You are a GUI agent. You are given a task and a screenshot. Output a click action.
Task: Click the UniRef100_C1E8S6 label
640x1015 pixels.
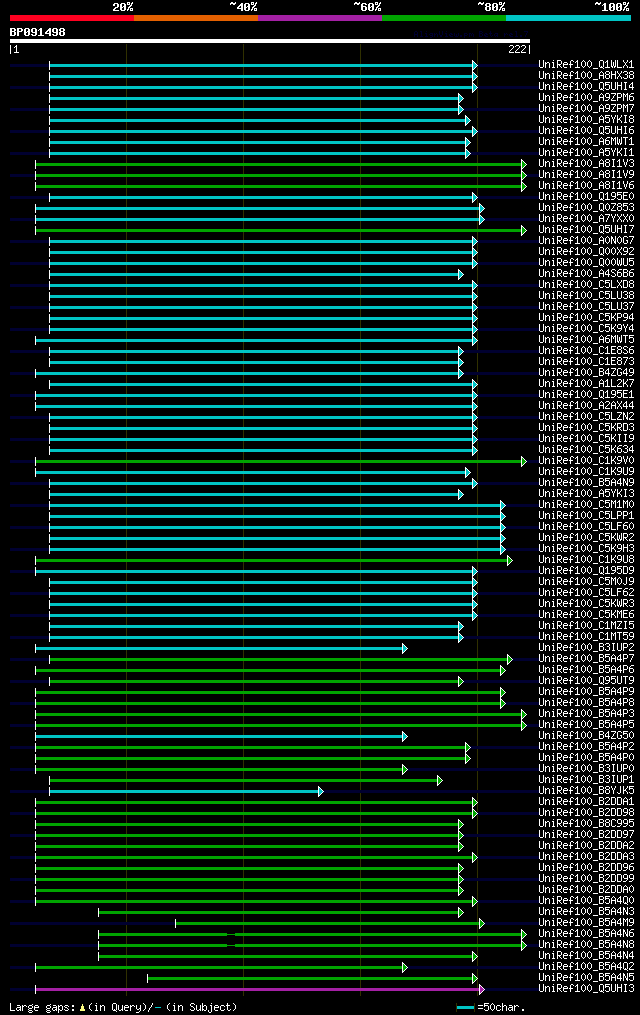(x=586, y=351)
